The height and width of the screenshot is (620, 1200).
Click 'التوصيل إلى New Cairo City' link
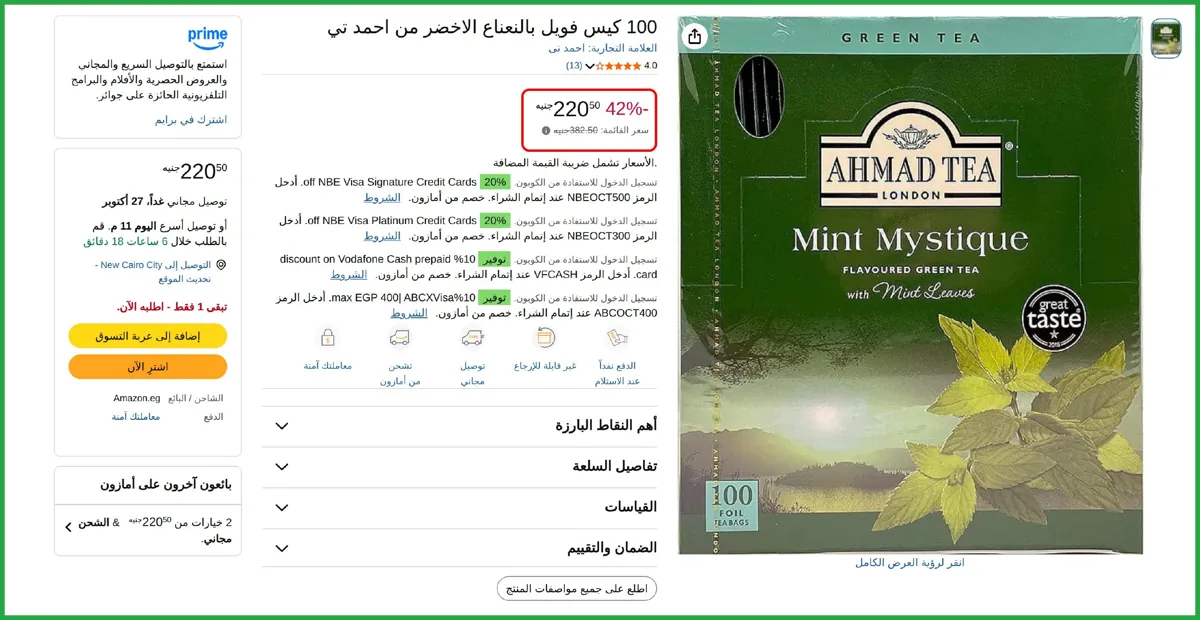154,272
